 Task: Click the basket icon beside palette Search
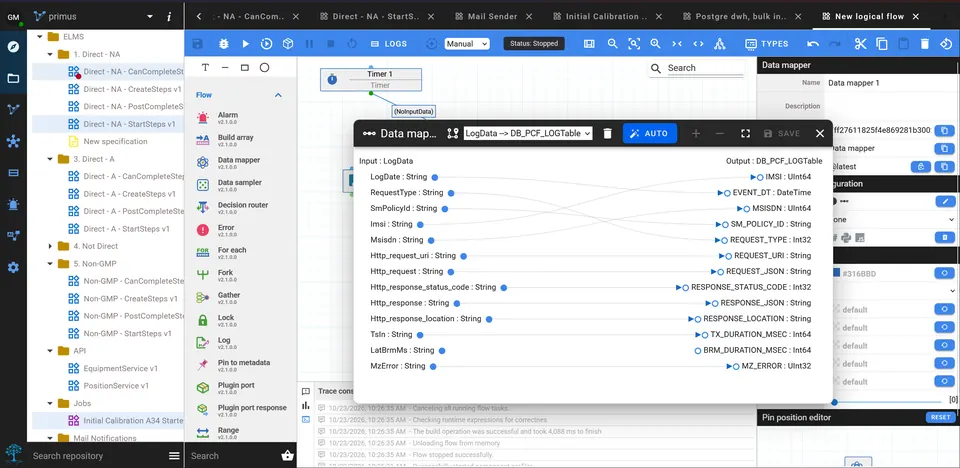tap(287, 456)
